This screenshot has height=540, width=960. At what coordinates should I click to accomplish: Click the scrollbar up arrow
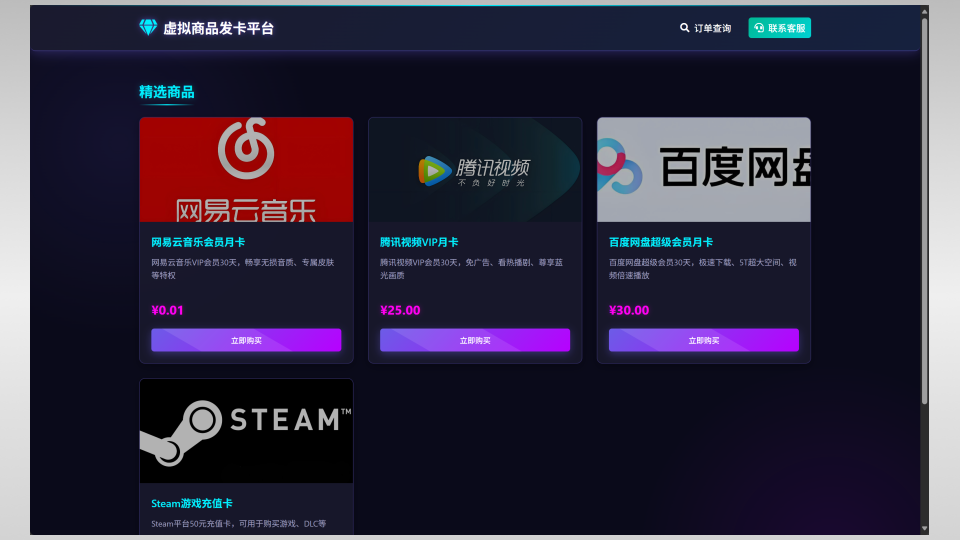click(x=924, y=12)
